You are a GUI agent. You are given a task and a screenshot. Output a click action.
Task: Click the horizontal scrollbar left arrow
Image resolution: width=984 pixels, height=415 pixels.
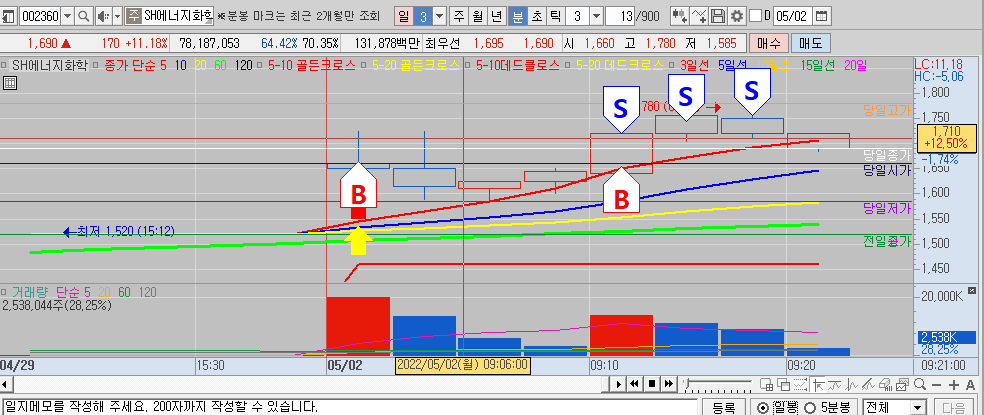click(x=6, y=384)
